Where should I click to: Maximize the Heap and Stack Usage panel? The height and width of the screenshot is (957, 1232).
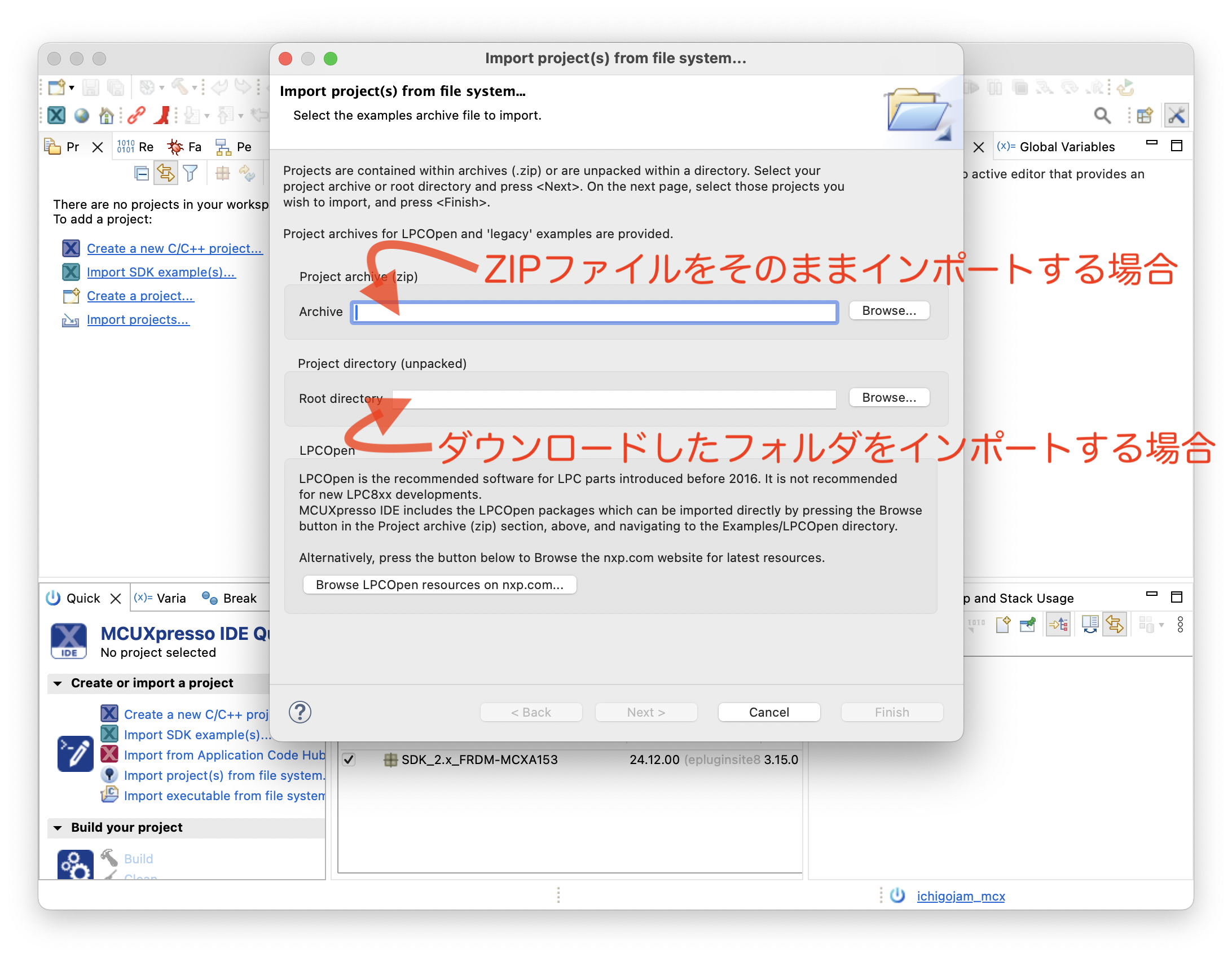[1177, 597]
